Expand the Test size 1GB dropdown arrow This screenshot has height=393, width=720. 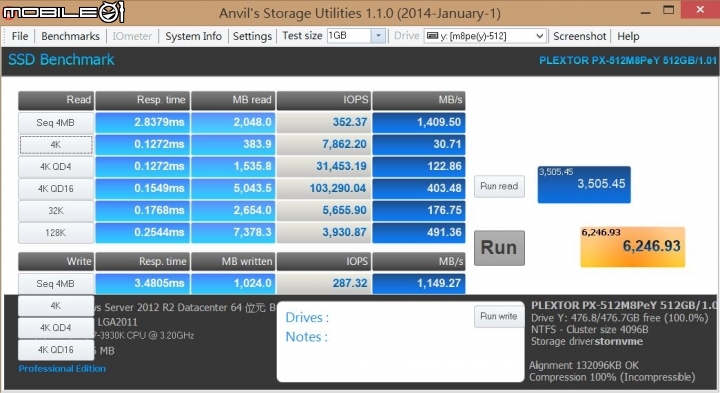(378, 36)
